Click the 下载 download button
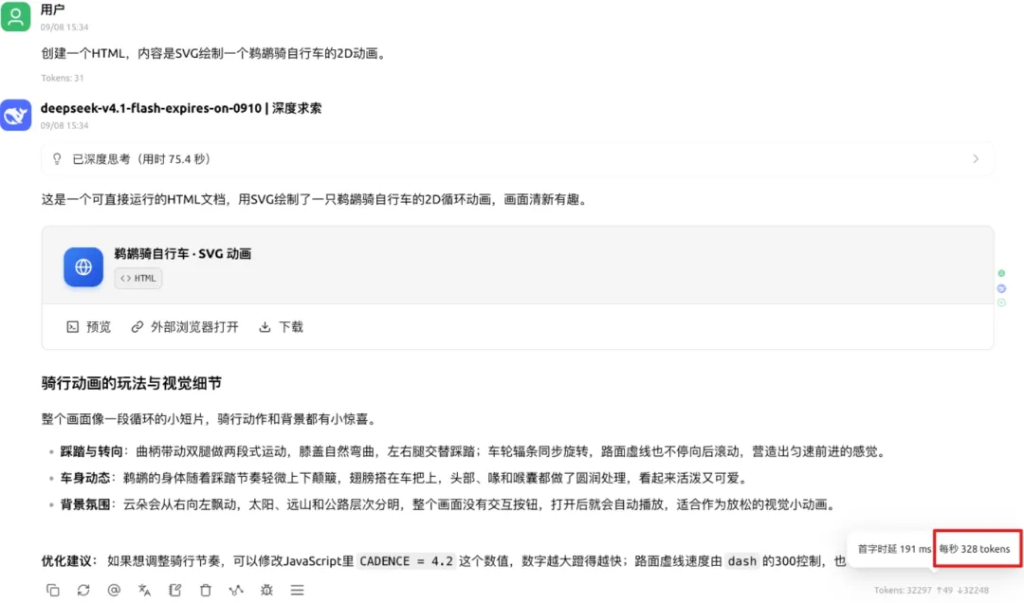Viewport: 1024px width, 603px height. (281, 327)
